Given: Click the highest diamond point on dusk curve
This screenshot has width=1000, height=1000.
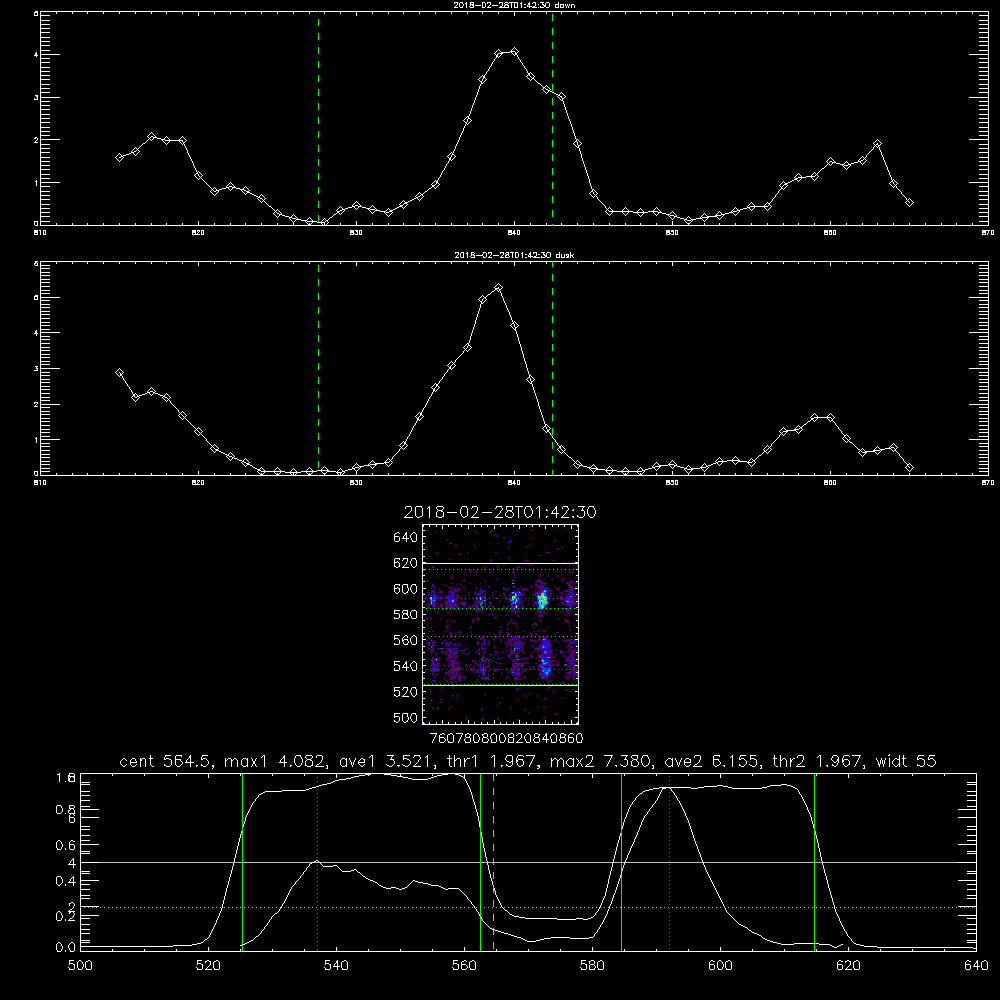Looking at the screenshot, I should 499,288.
